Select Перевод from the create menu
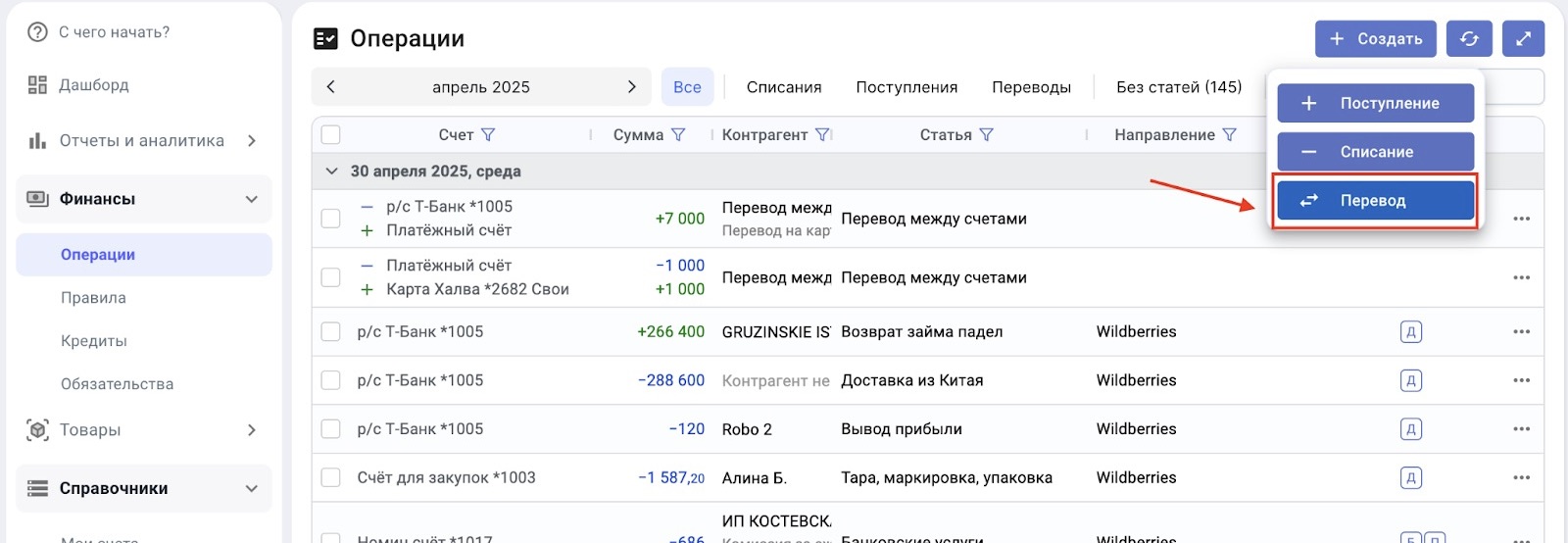The image size is (1568, 543). pos(1375,201)
